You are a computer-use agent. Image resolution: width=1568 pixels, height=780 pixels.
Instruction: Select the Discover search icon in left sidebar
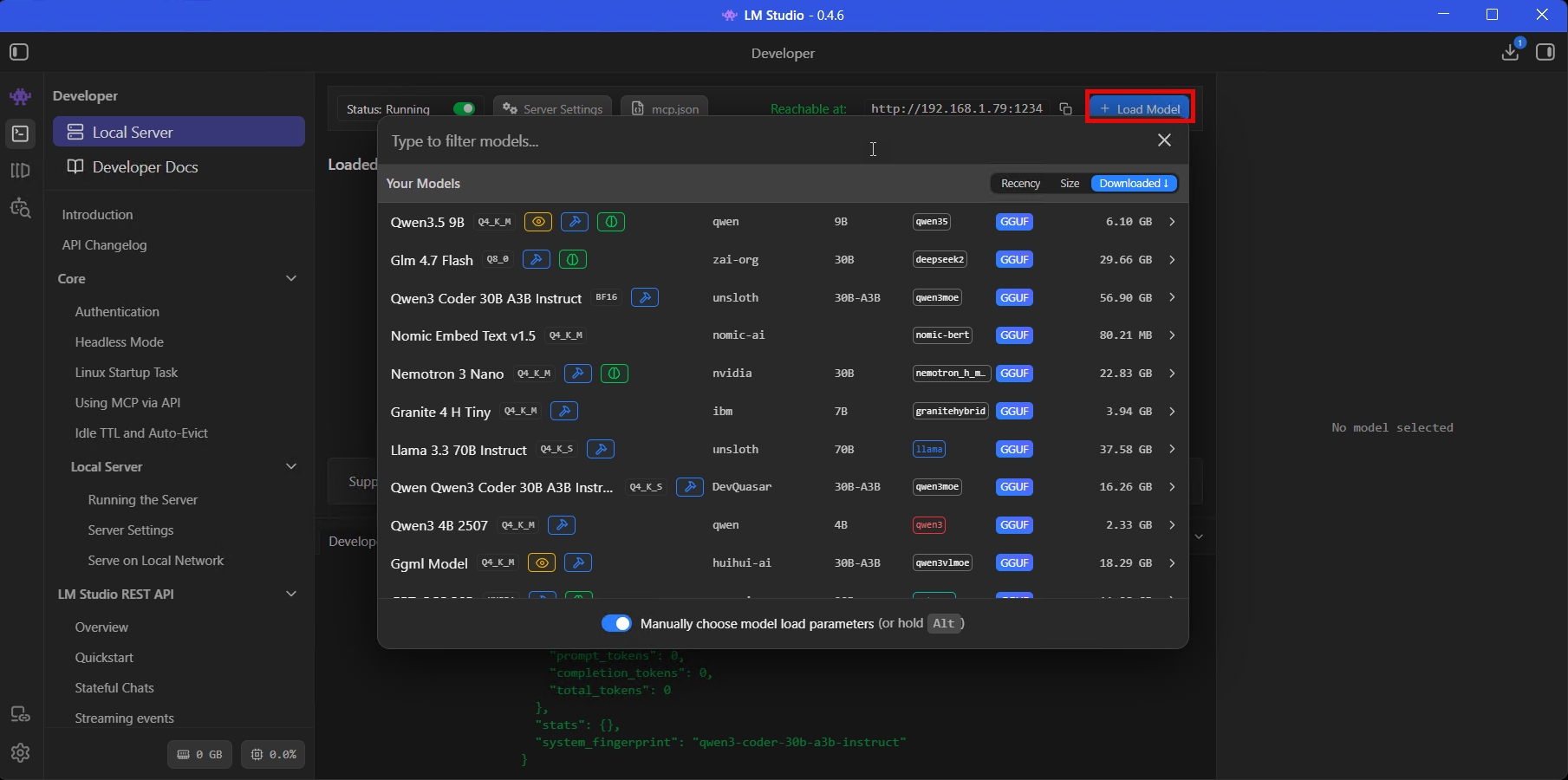20,208
